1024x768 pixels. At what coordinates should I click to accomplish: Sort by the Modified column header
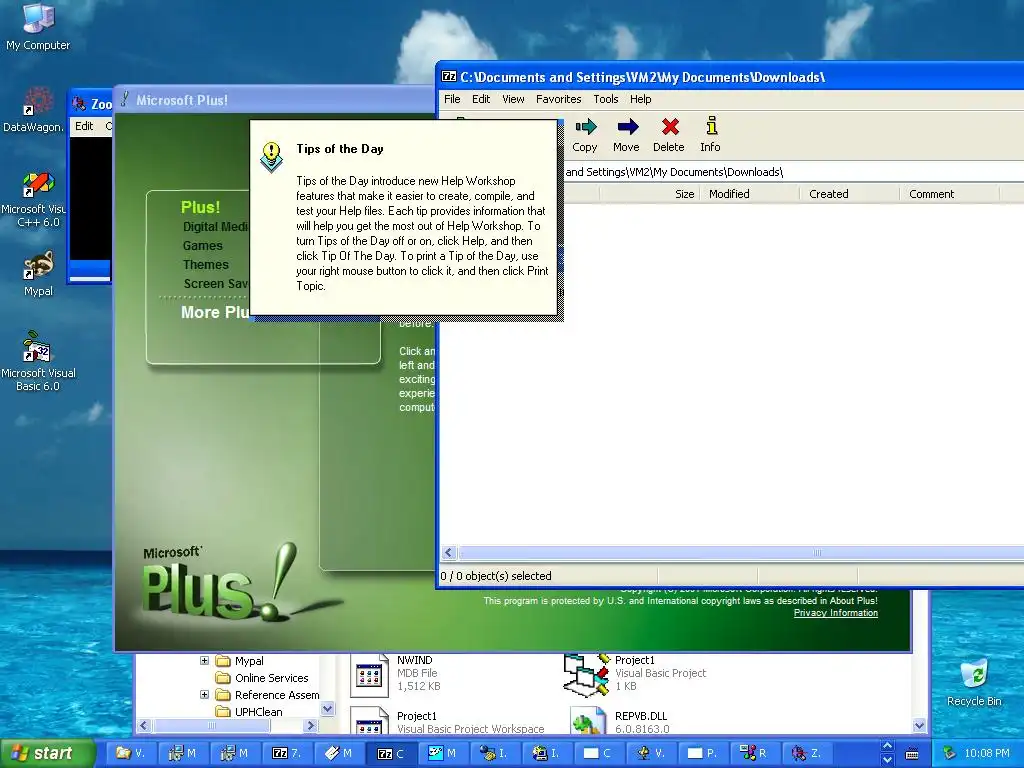749,194
